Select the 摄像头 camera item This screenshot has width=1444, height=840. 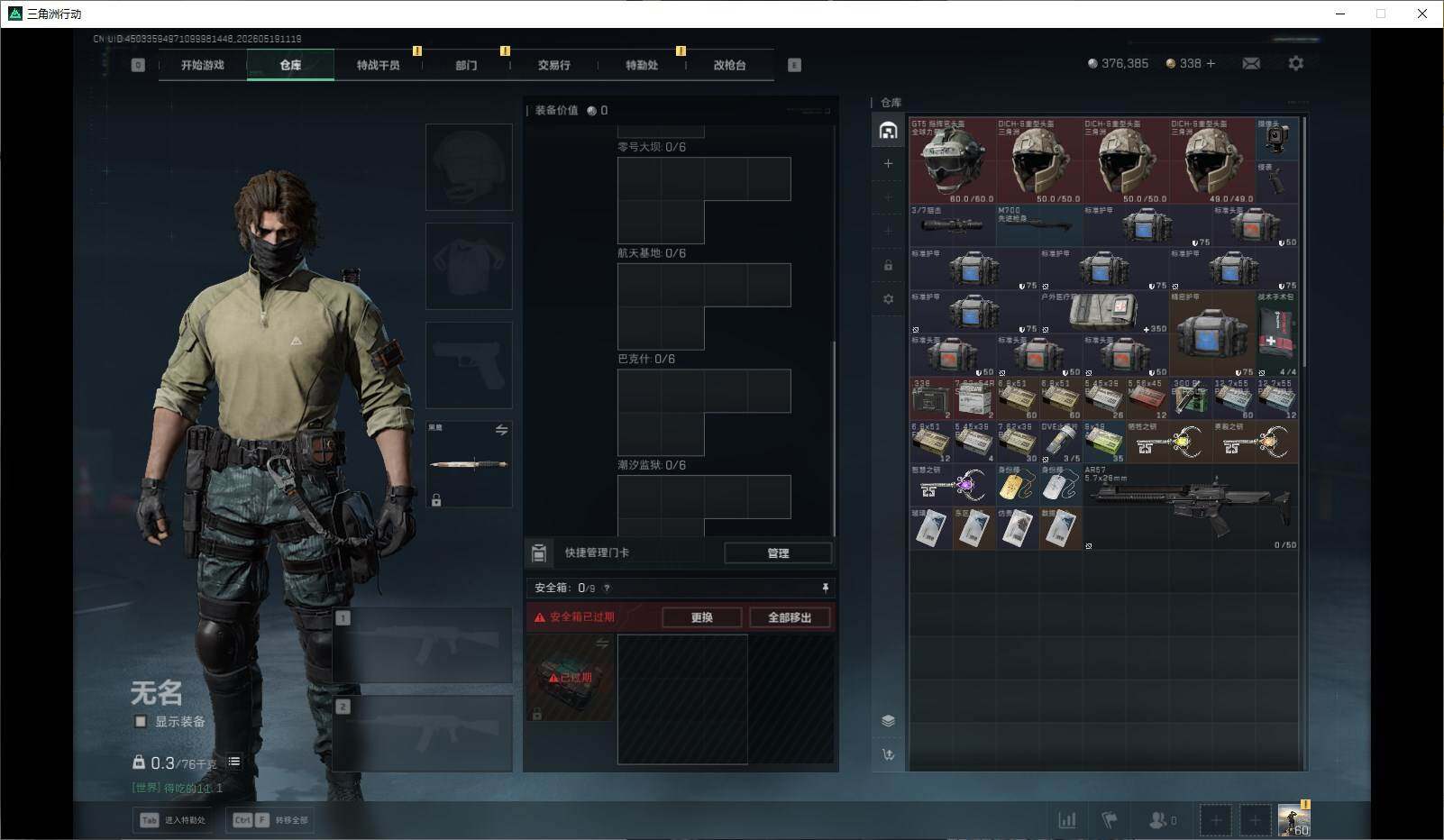[x=1277, y=139]
